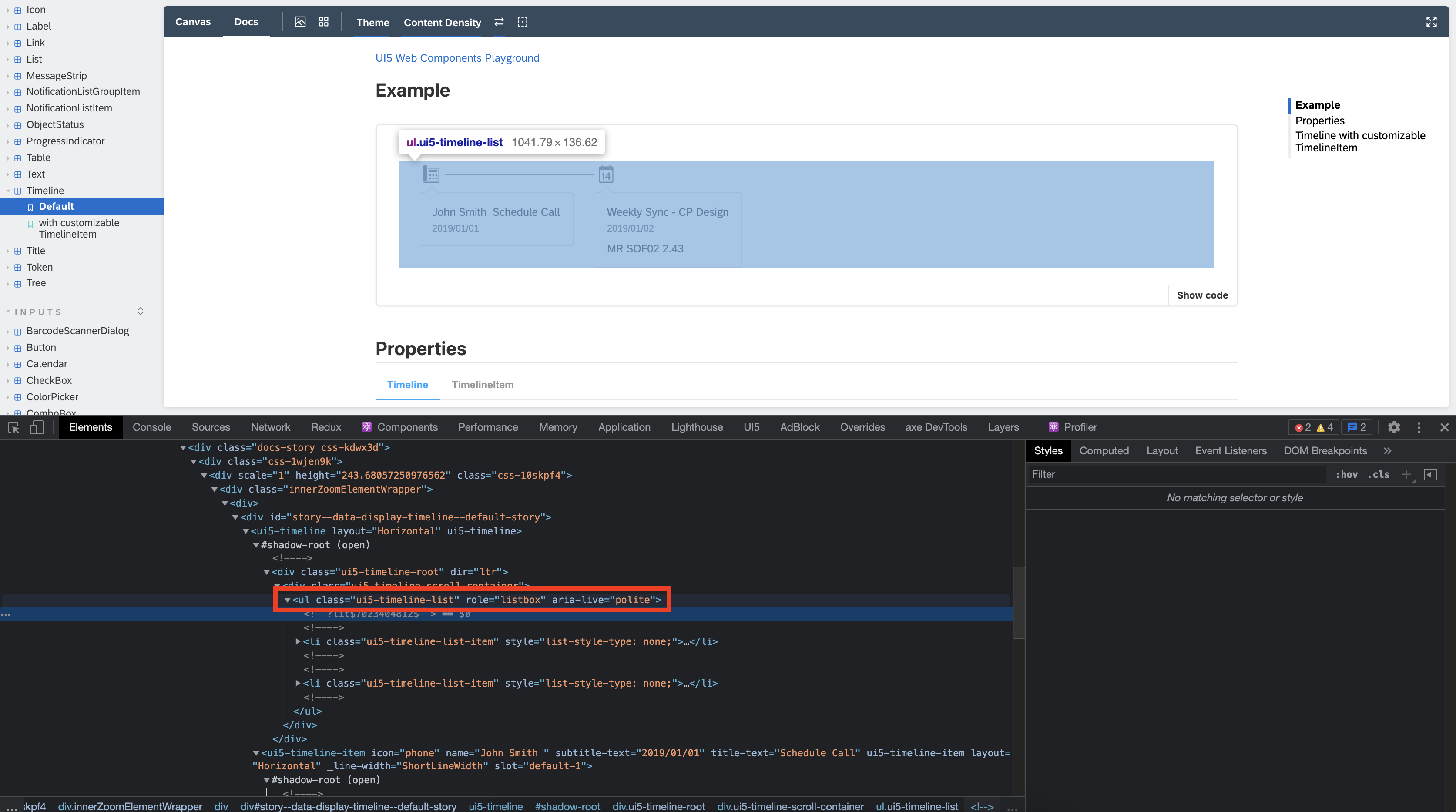Toggle viewport orientation with the swap arrows icon

[499, 22]
